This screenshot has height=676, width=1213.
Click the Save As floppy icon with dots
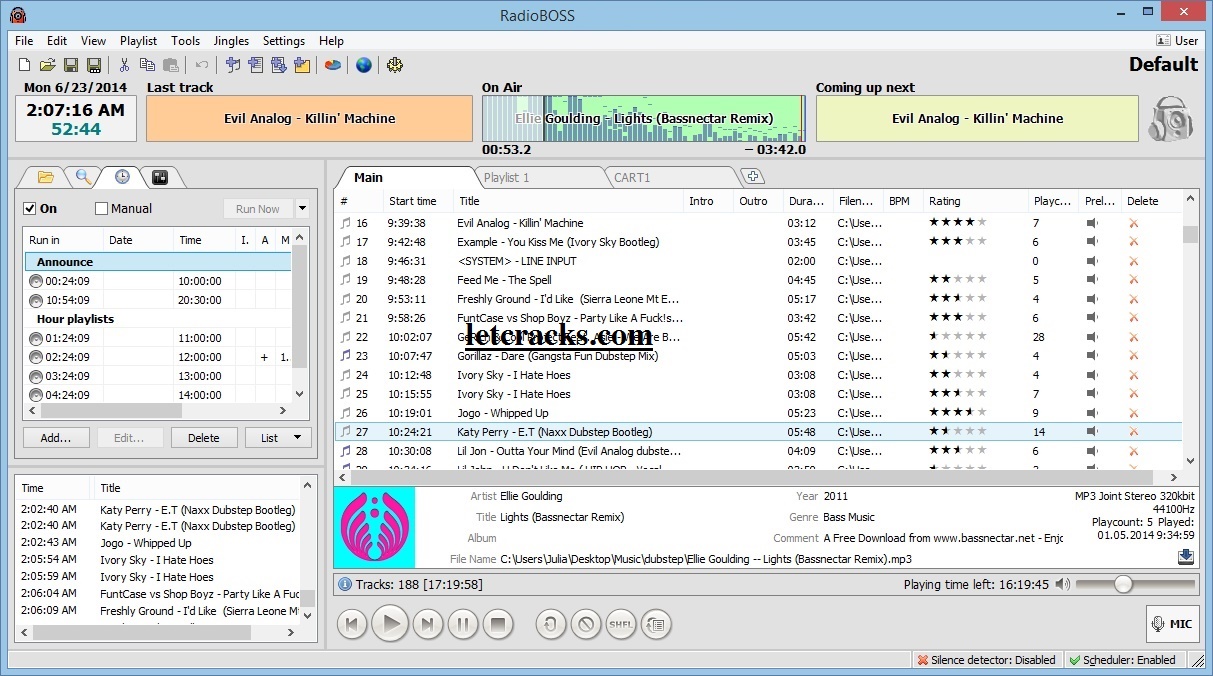point(94,65)
